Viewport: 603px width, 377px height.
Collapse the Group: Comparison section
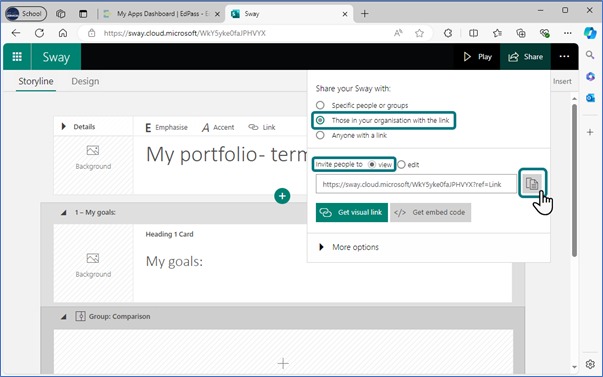coord(63,317)
